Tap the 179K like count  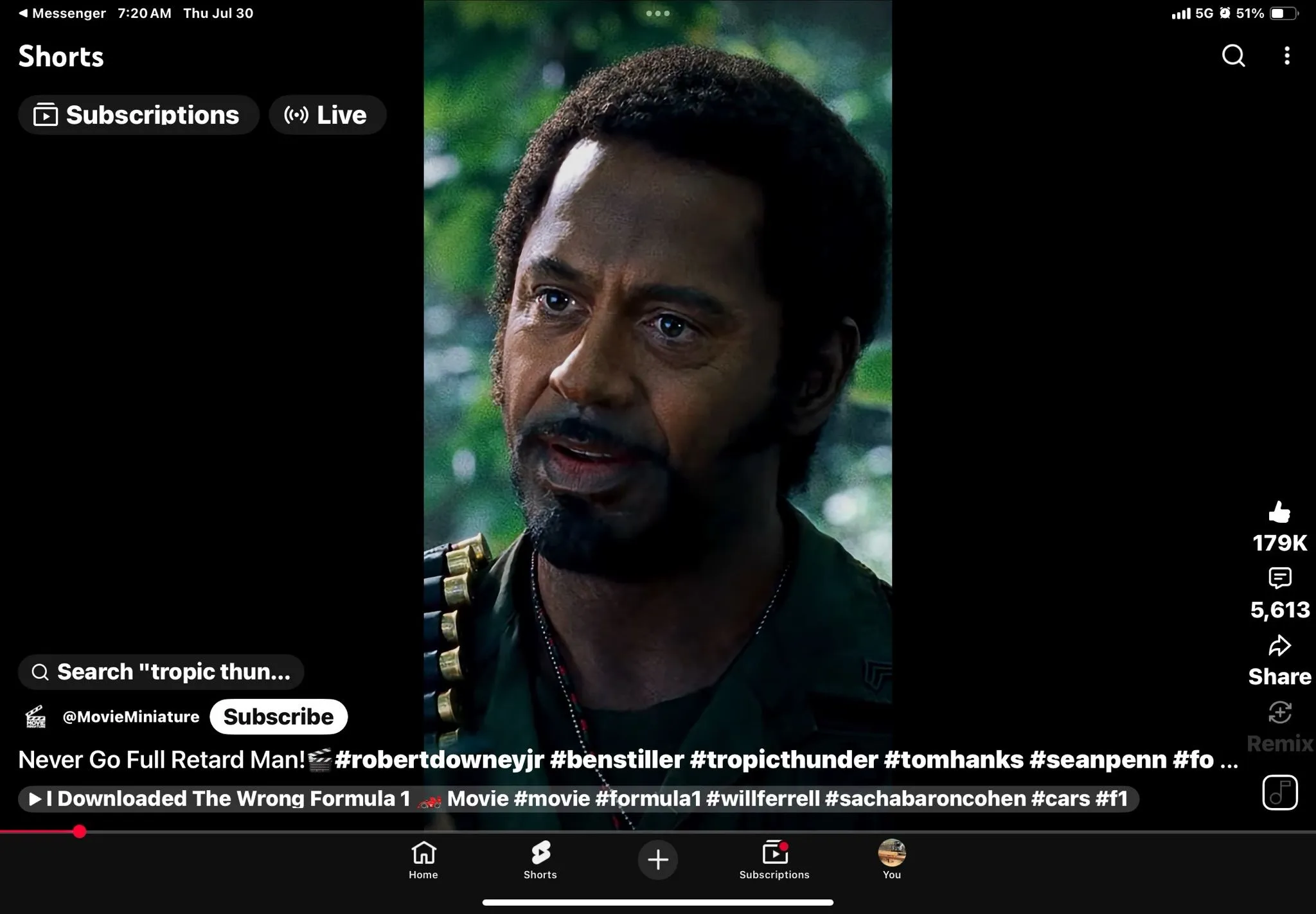pyautogui.click(x=1279, y=543)
